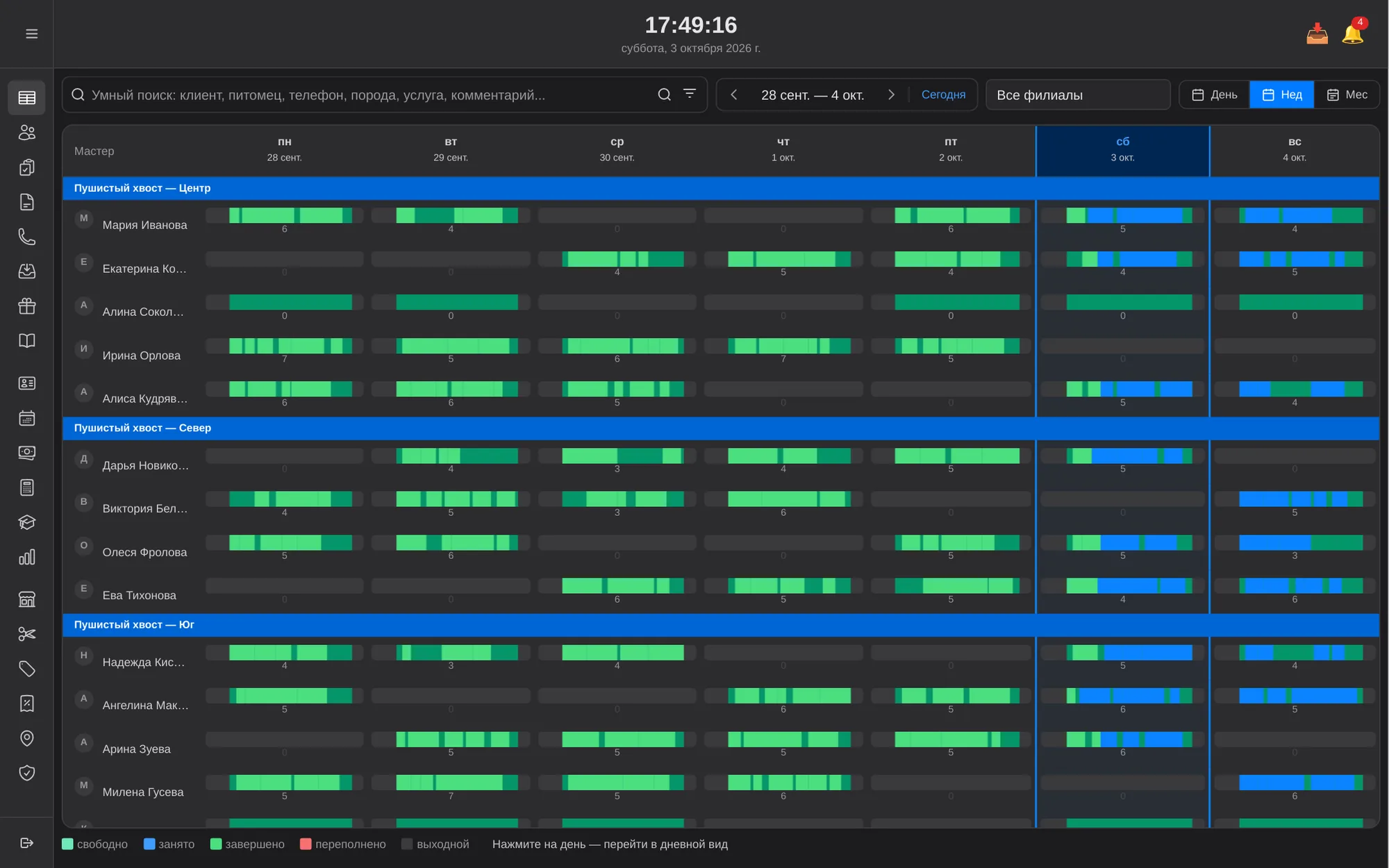Click the занято legend swatch
Viewport: 1389px width, 868px height.
pyautogui.click(x=149, y=844)
